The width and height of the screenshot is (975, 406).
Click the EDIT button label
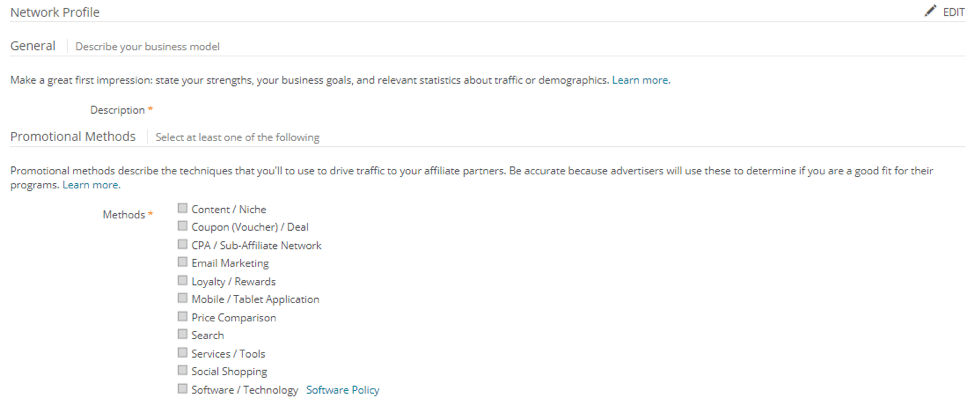click(x=954, y=12)
